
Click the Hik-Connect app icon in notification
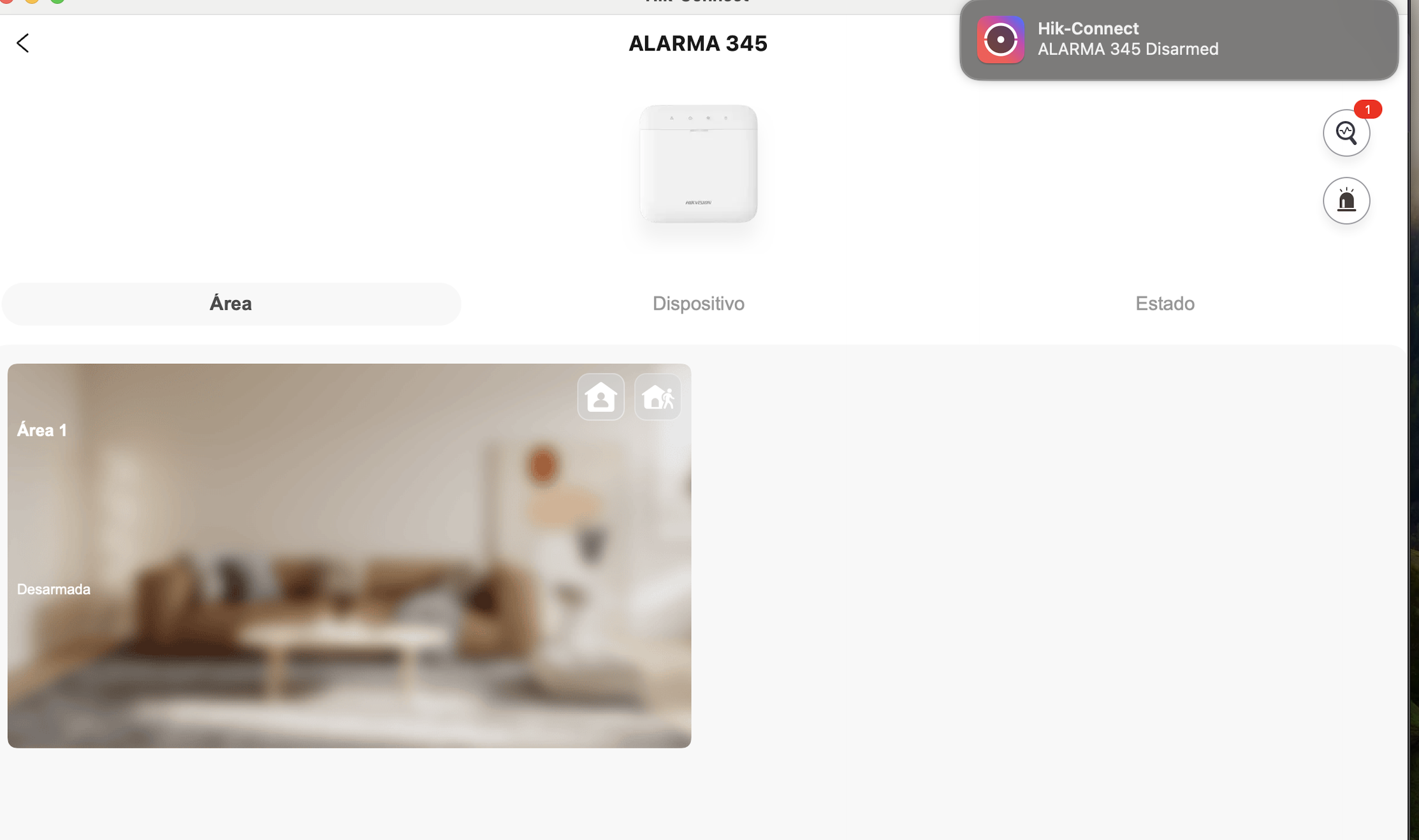tap(1000, 40)
